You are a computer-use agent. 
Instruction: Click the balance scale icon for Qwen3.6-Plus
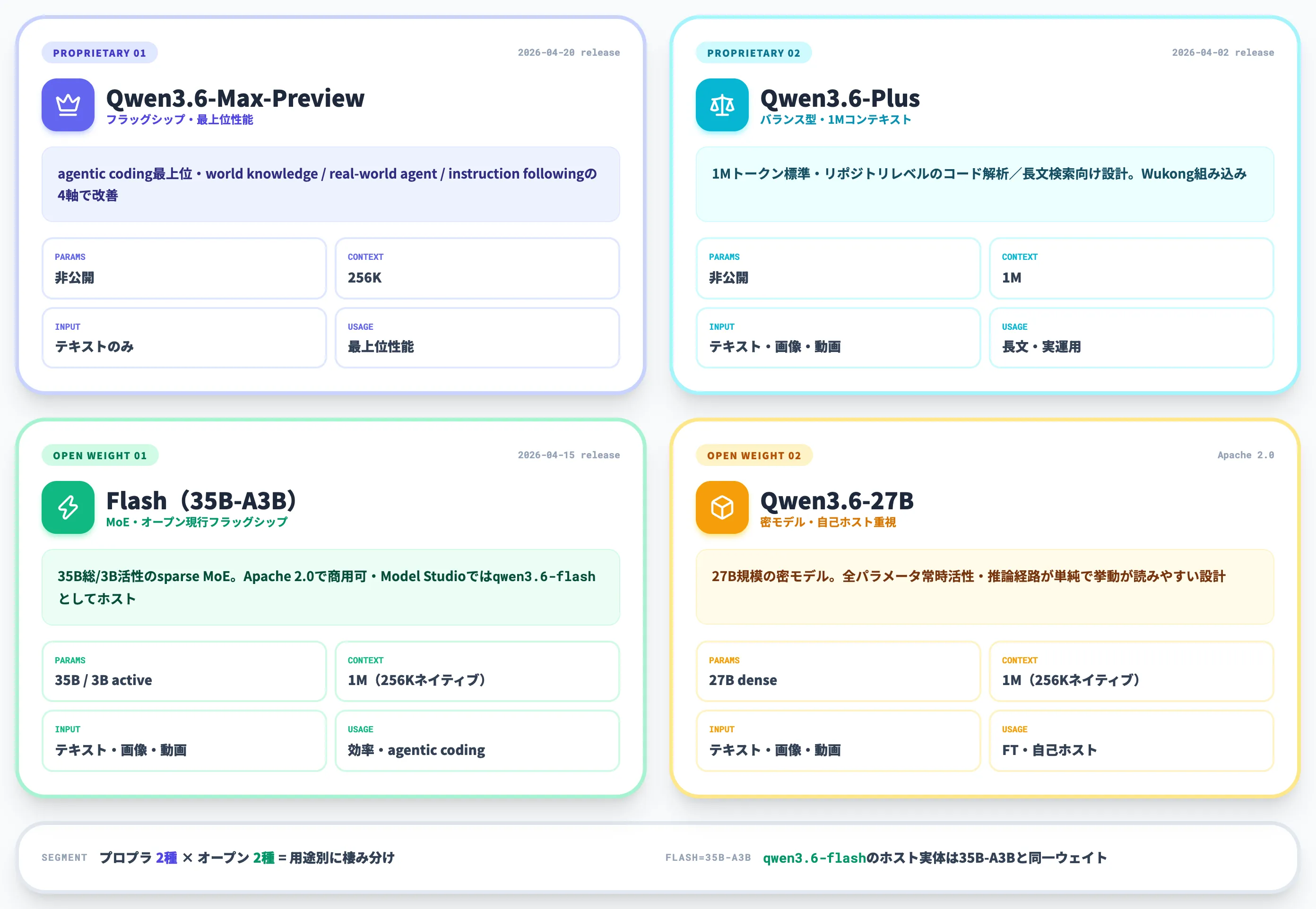click(722, 105)
